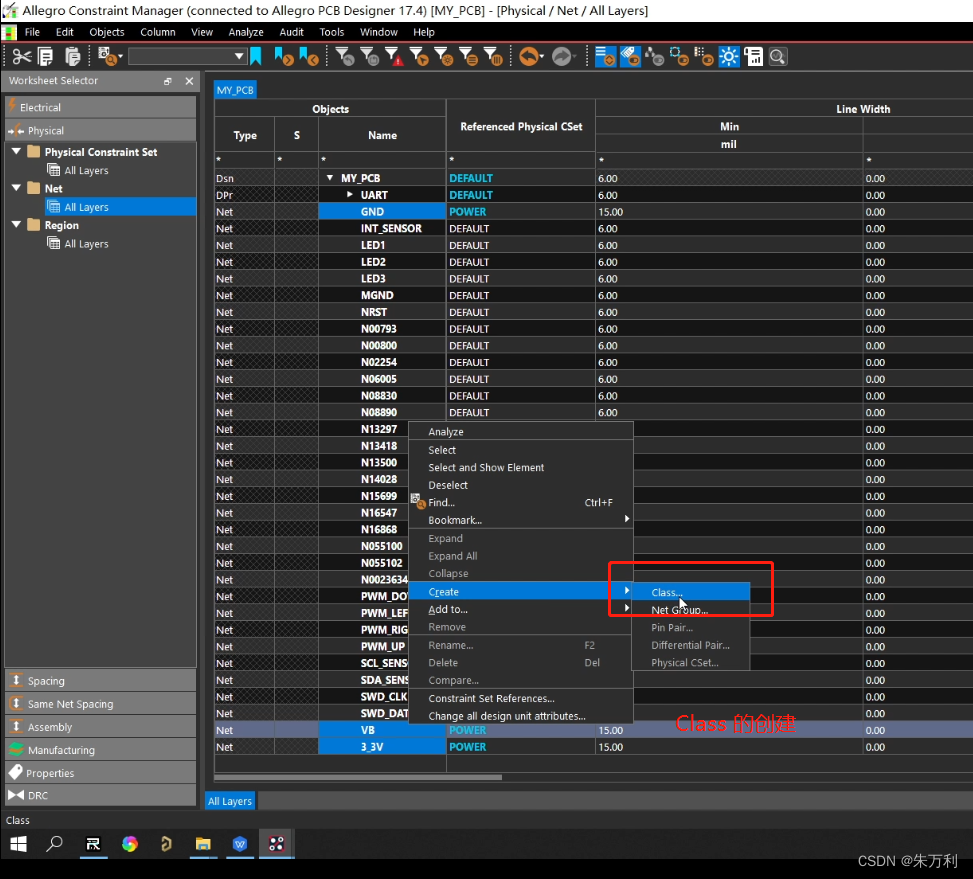Open the Windows Start button
973x879 pixels.
(19, 844)
